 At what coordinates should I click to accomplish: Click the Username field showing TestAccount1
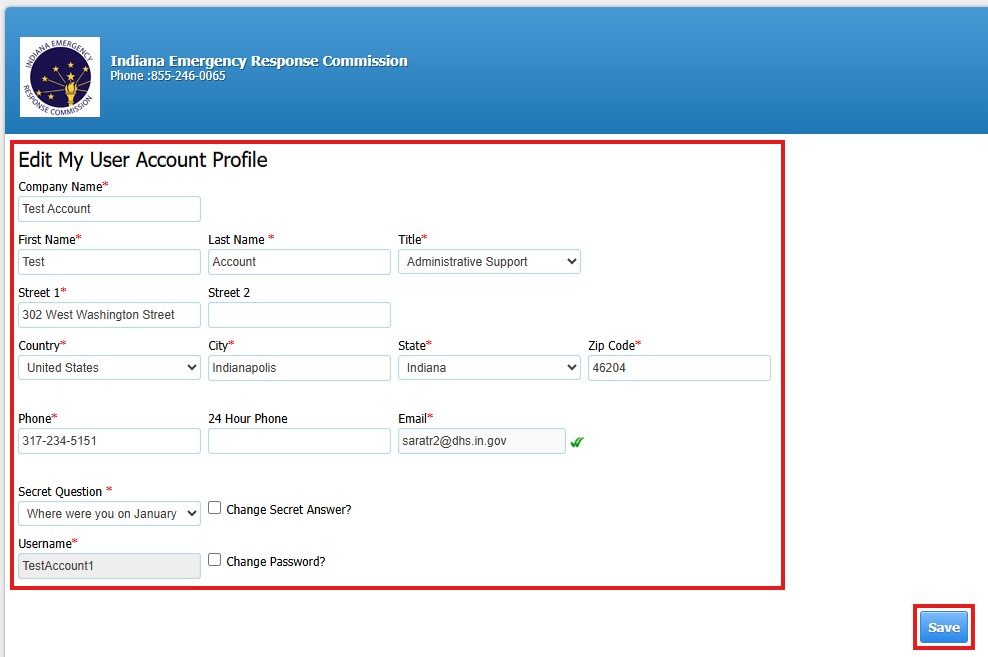(x=108, y=565)
